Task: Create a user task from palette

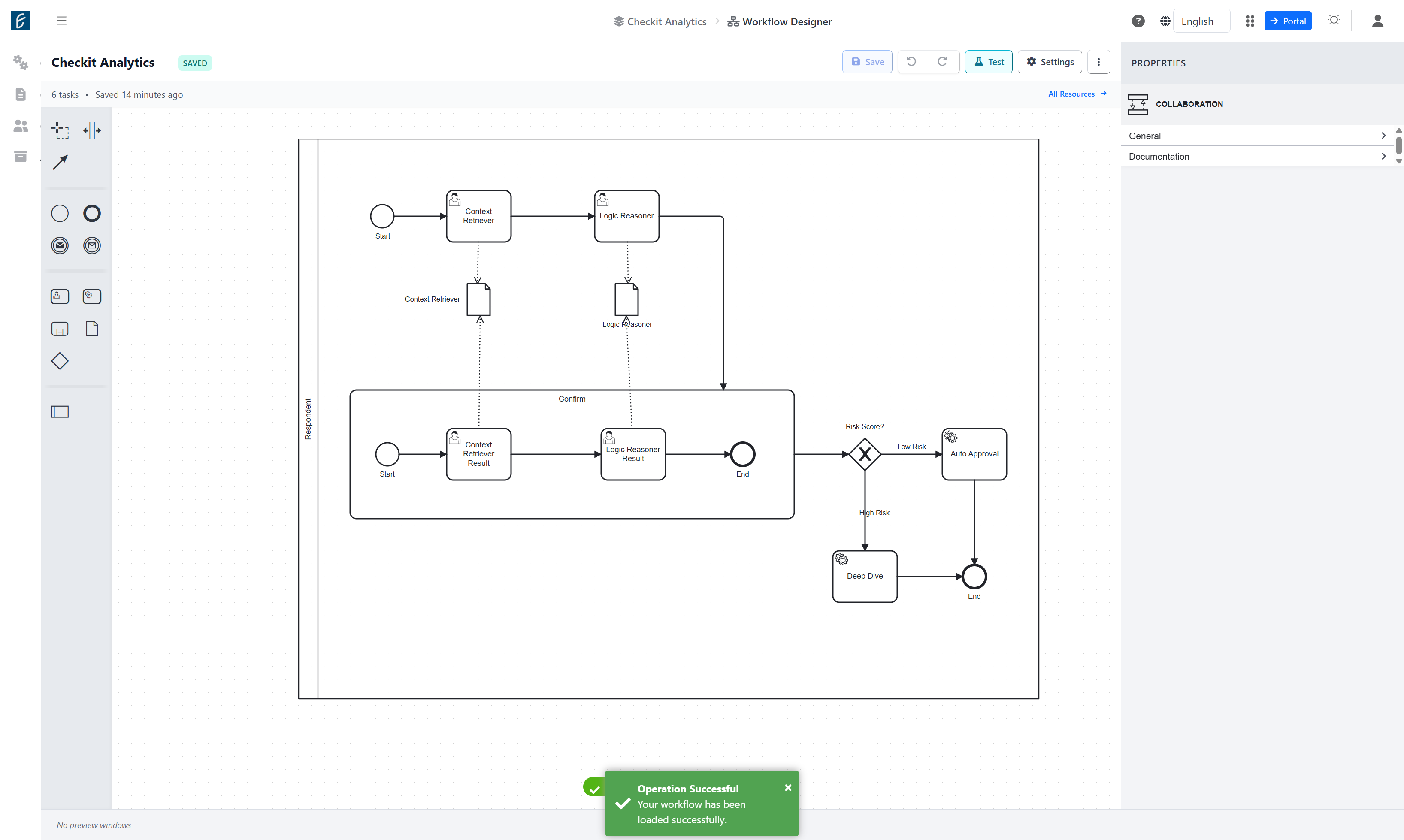Action: [x=60, y=296]
